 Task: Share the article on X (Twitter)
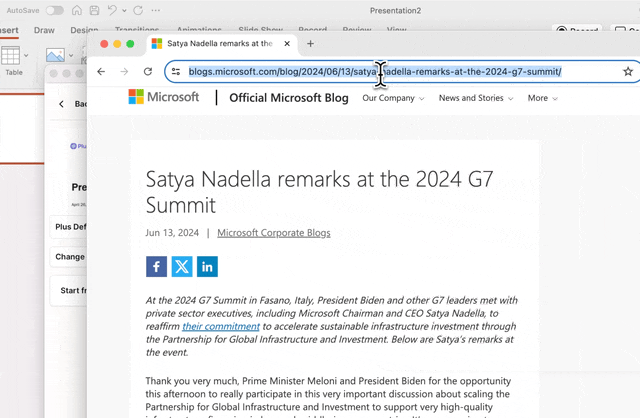coord(182,266)
